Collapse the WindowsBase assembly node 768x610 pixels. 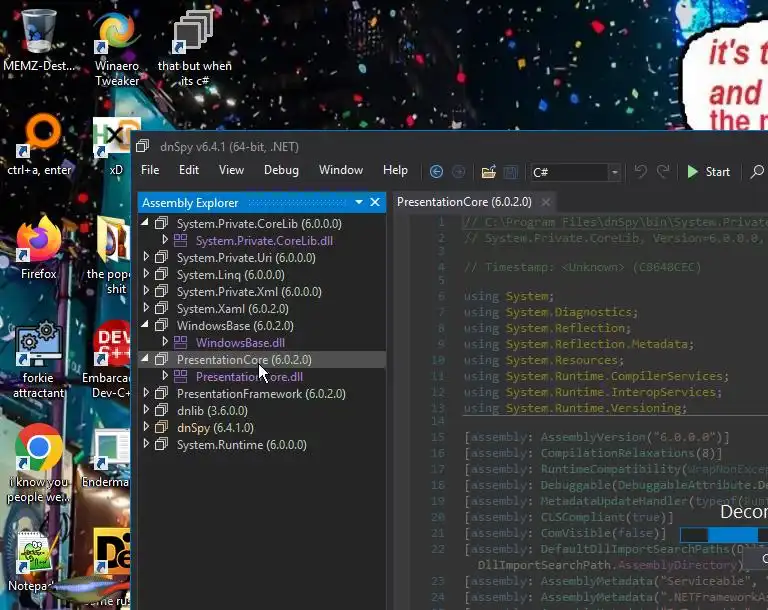[x=145, y=324]
